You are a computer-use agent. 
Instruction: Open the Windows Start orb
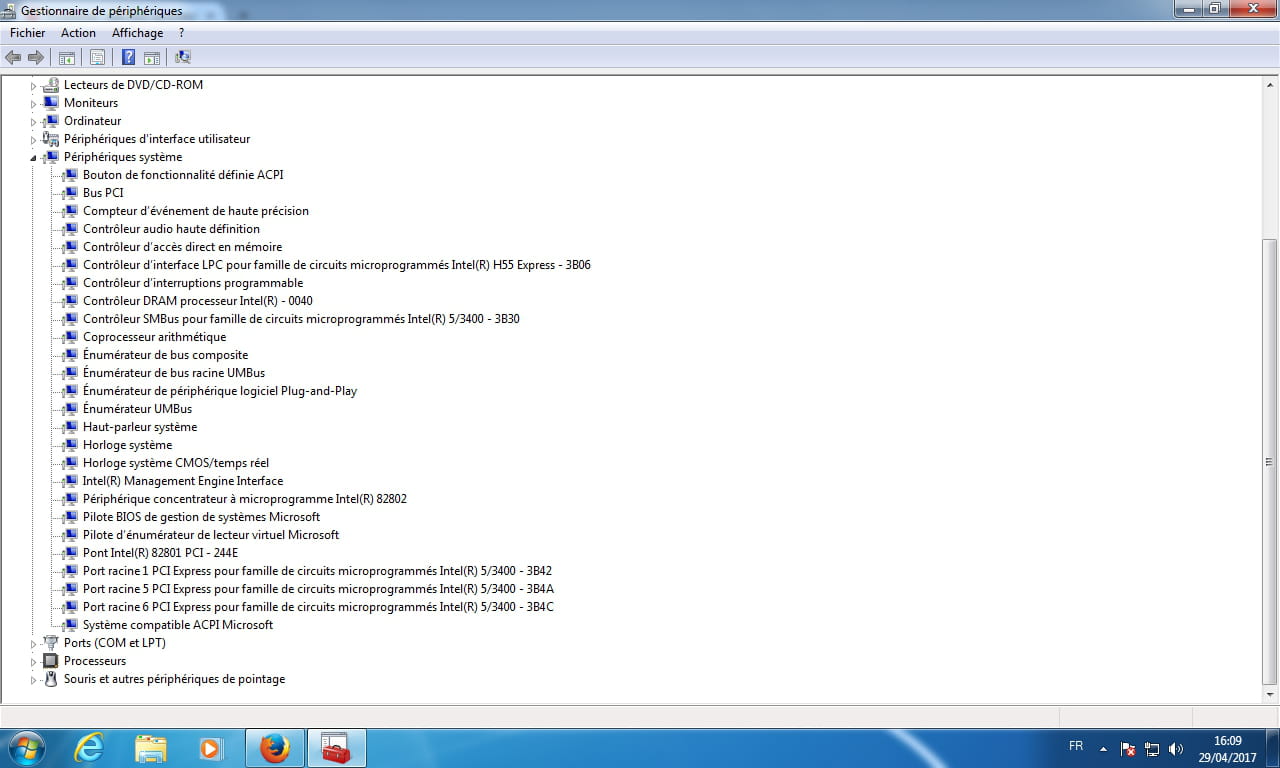pos(26,748)
